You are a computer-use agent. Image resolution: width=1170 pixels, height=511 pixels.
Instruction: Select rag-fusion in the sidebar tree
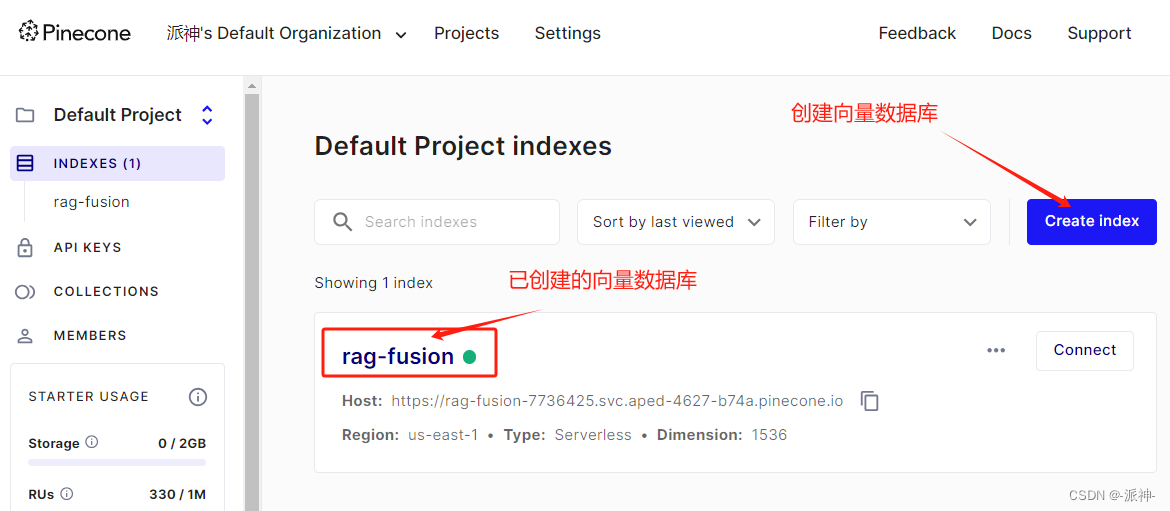click(91, 202)
